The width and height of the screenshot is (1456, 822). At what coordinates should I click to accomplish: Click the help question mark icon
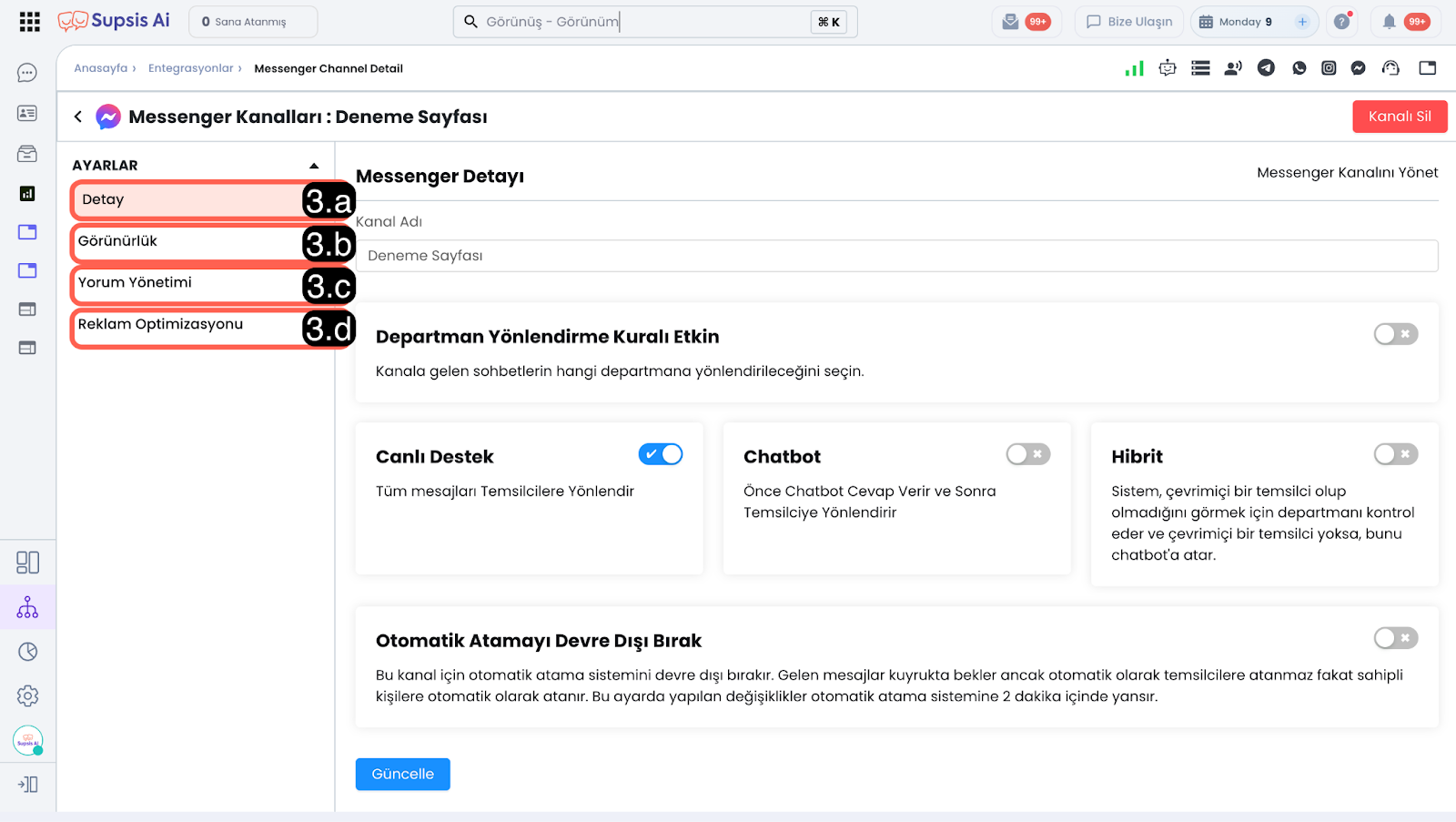[1341, 22]
